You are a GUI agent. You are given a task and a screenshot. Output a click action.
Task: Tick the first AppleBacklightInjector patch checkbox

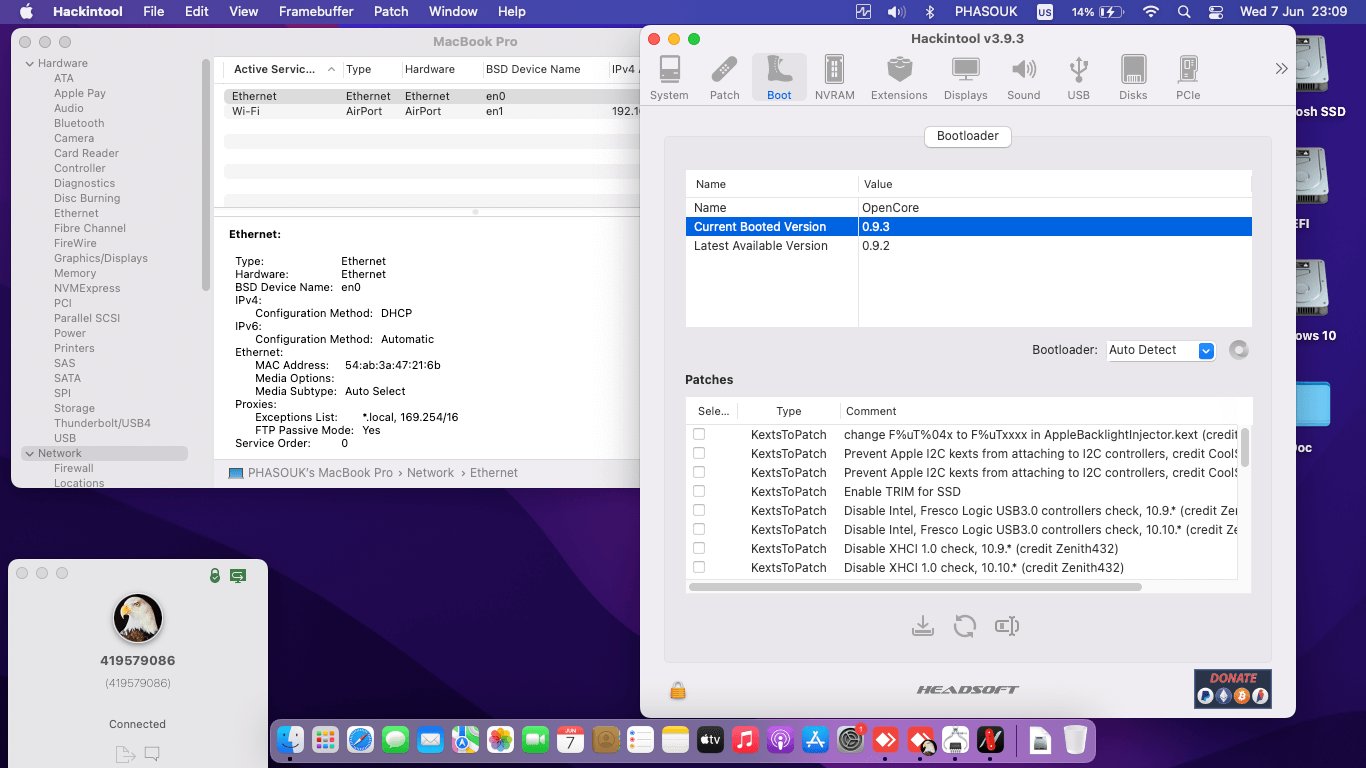click(699, 434)
